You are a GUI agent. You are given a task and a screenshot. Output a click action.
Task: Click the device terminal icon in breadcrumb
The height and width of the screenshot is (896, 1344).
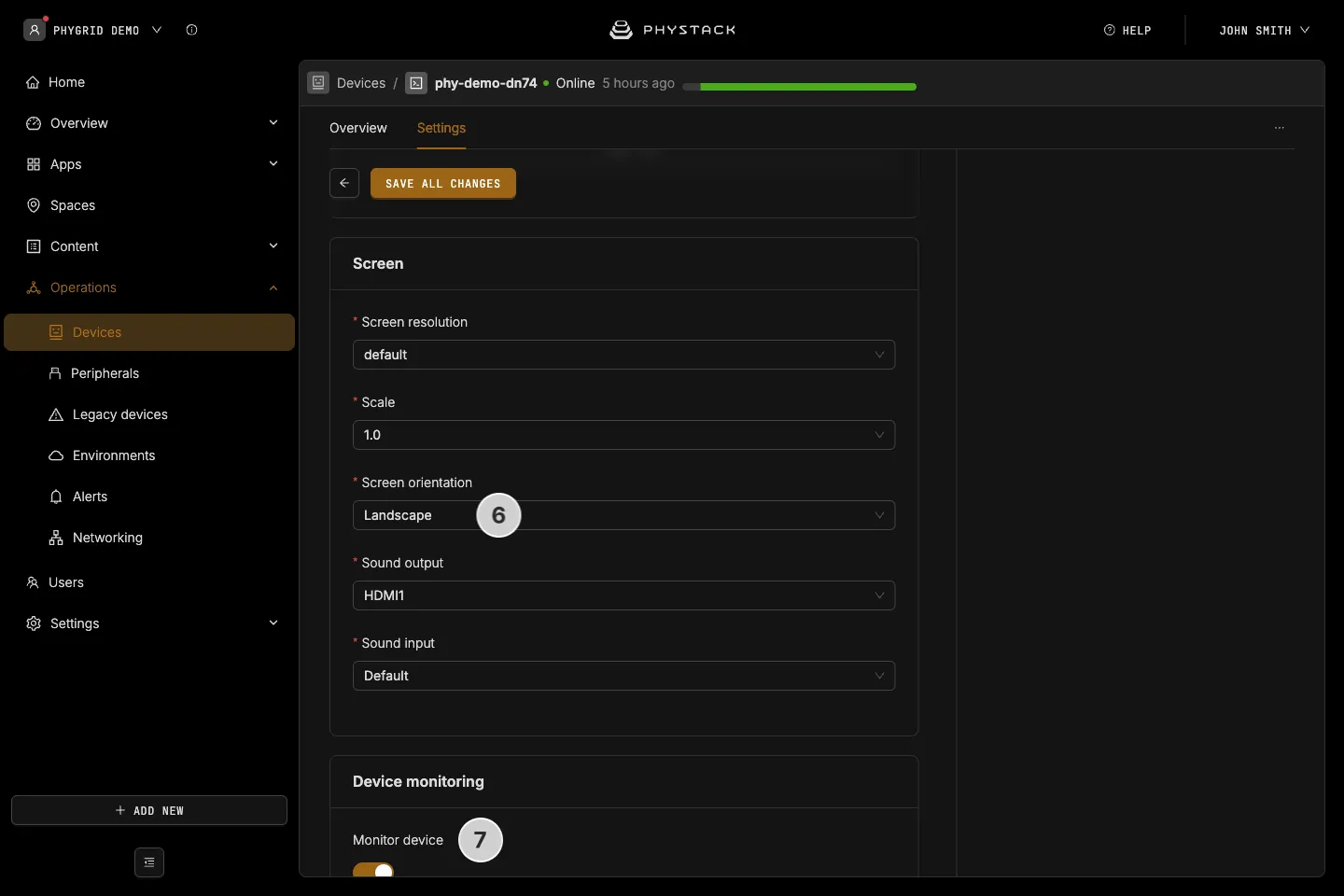point(416,83)
